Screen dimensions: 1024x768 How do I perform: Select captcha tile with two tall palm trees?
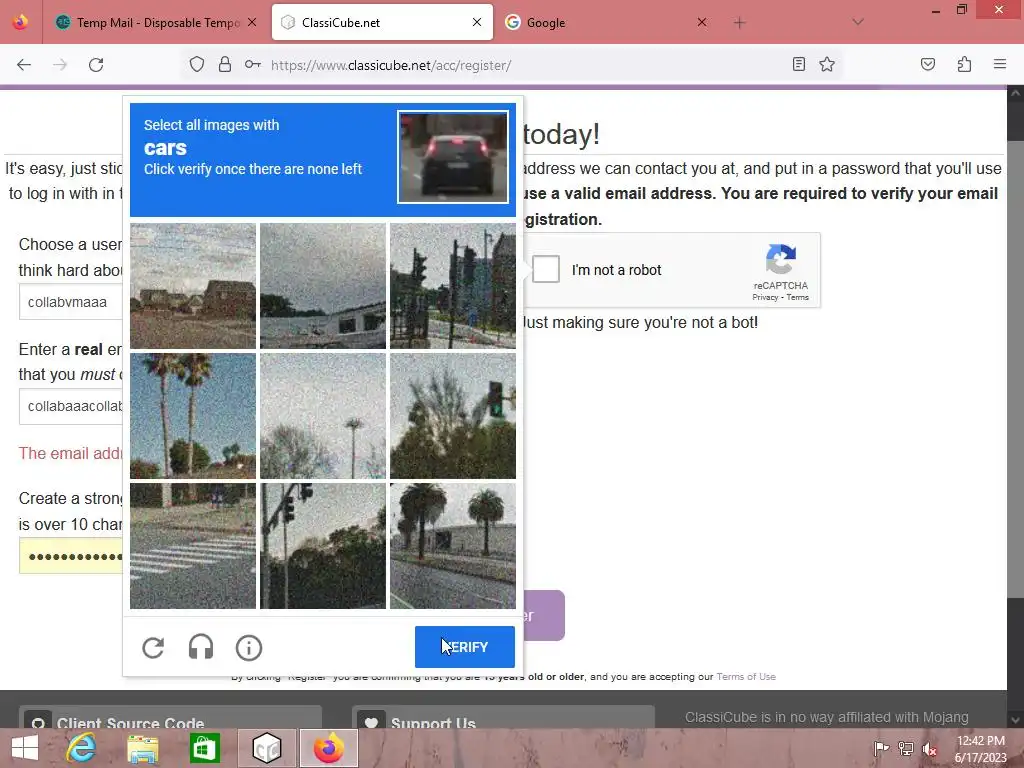[x=193, y=416]
